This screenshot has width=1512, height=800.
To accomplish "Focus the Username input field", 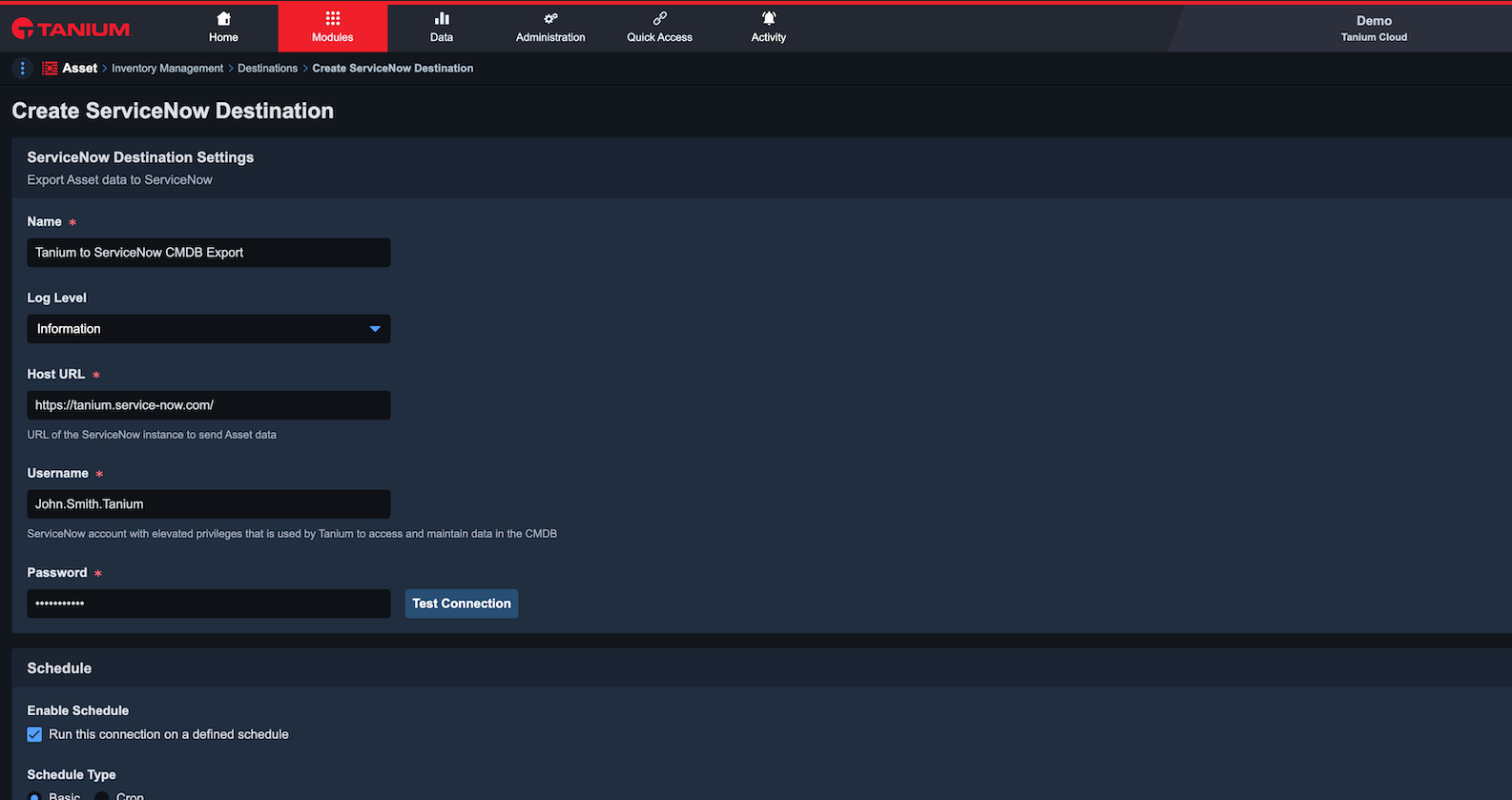I will (x=209, y=504).
